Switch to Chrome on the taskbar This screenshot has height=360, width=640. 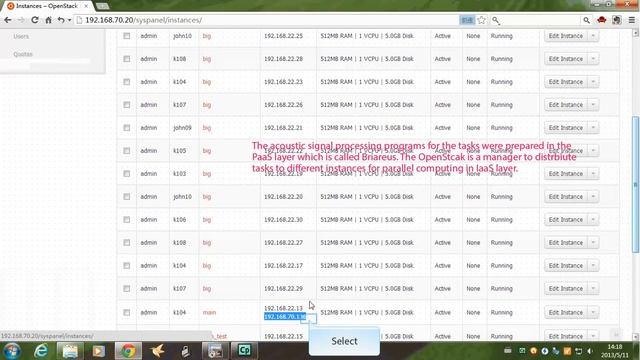coord(128,351)
